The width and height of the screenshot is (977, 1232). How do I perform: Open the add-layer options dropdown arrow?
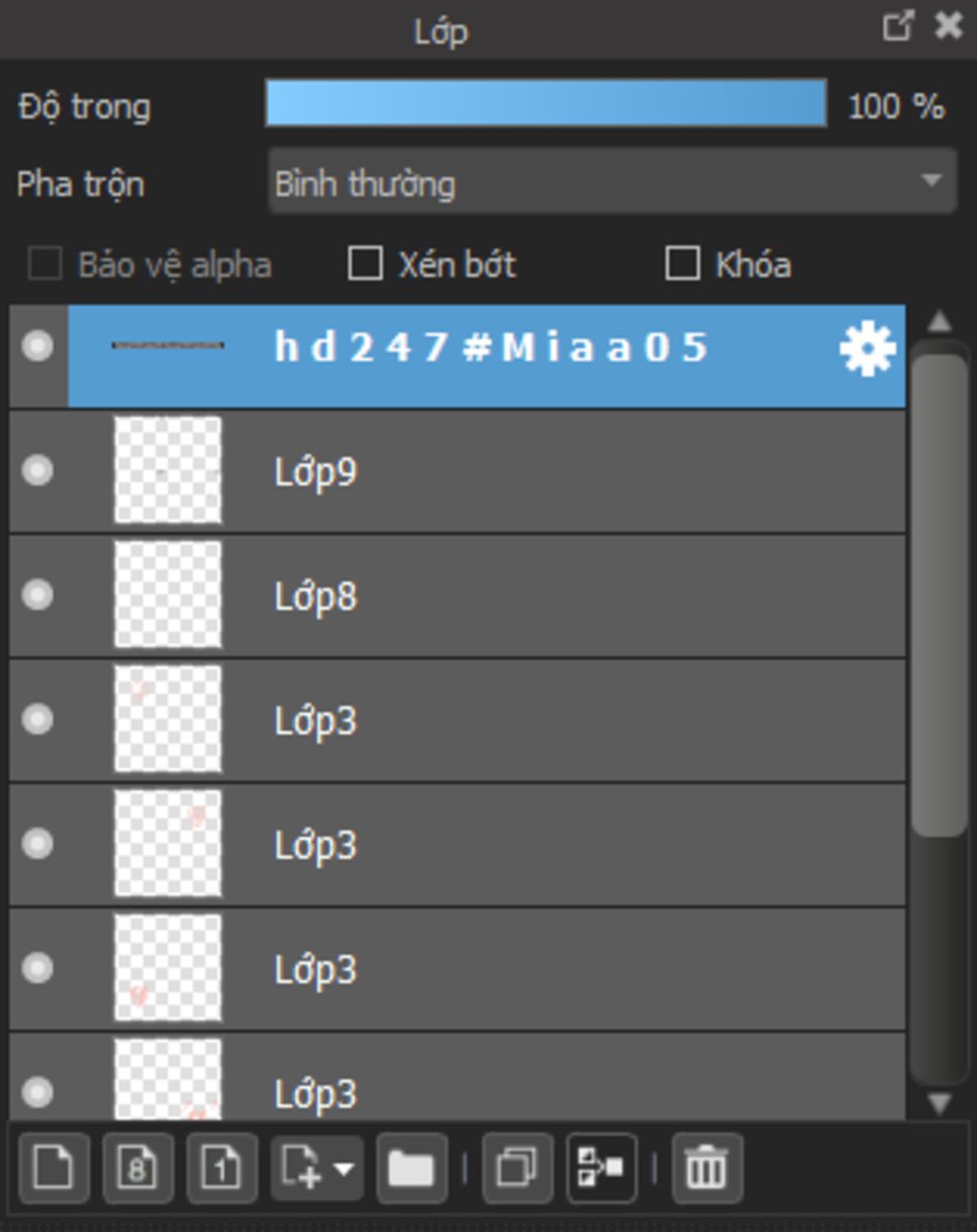[343, 1168]
